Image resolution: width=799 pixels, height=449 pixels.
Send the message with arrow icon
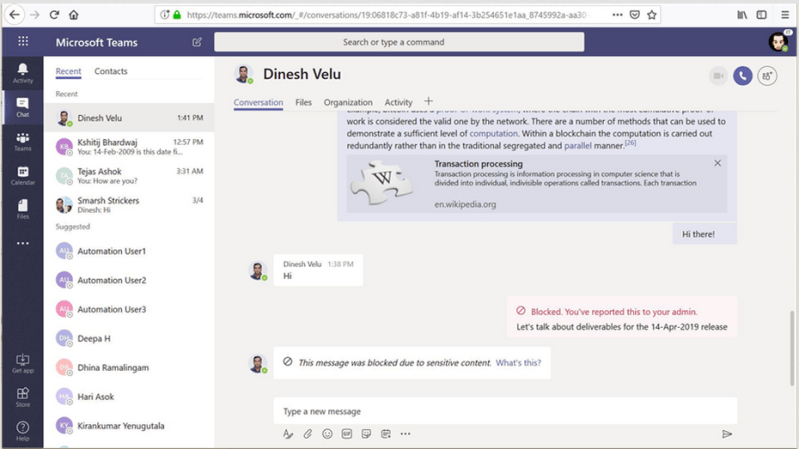(x=727, y=434)
